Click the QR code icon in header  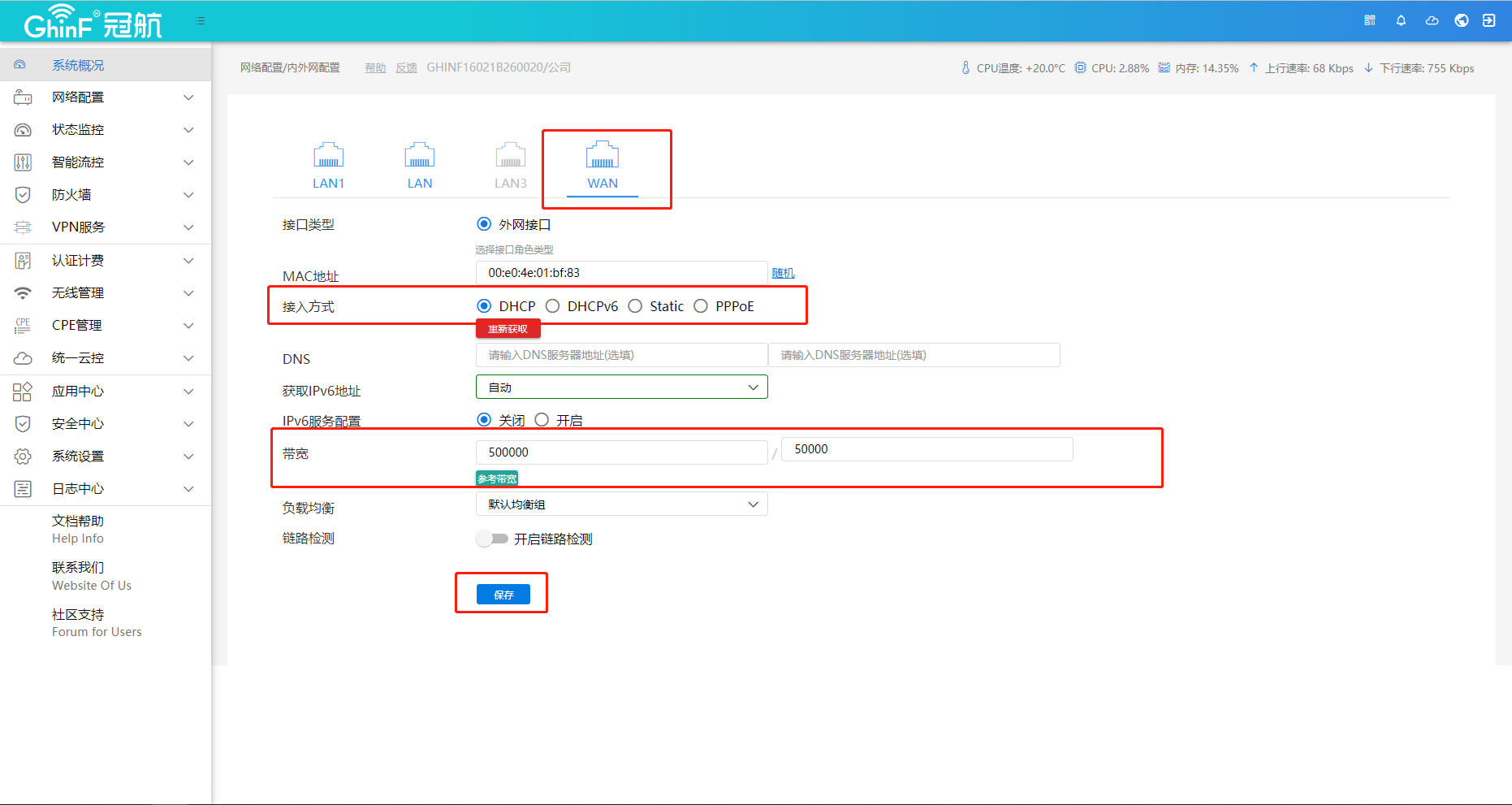click(x=1370, y=20)
